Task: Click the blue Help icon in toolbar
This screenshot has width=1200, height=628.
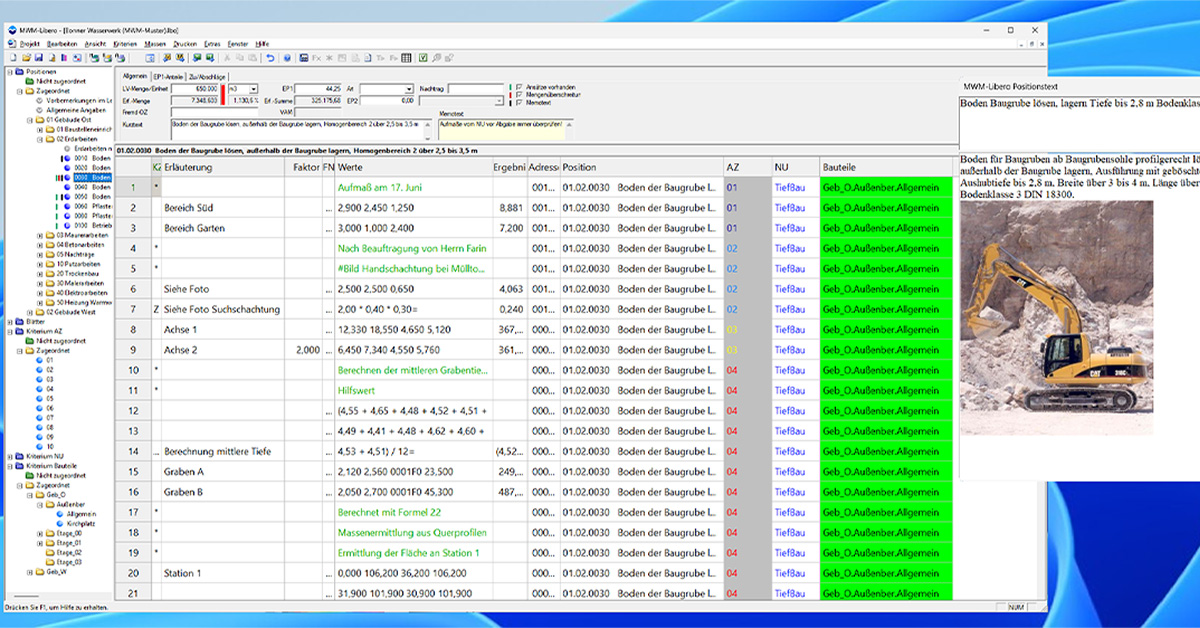Action: pyautogui.click(x=287, y=58)
